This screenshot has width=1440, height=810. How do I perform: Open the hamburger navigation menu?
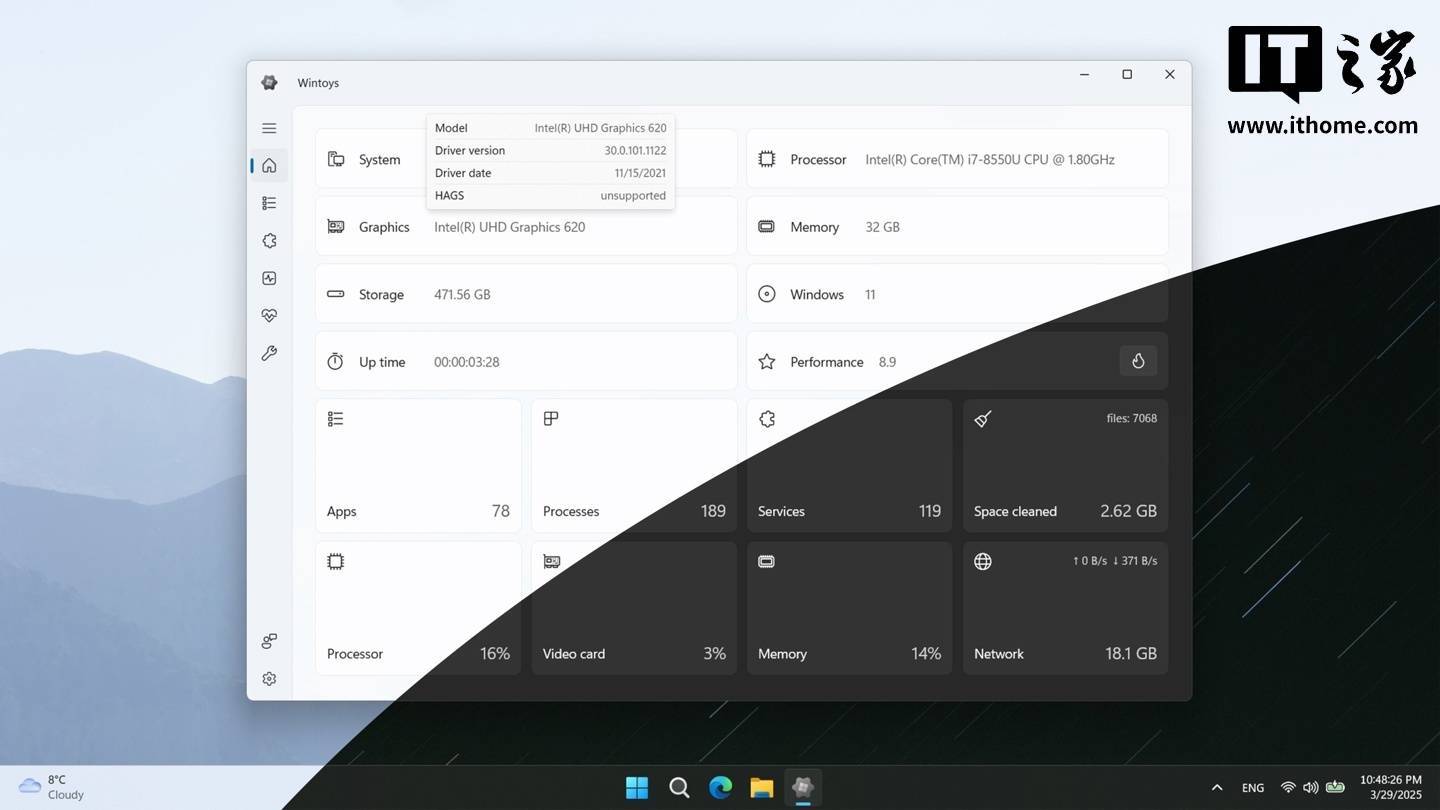click(269, 128)
